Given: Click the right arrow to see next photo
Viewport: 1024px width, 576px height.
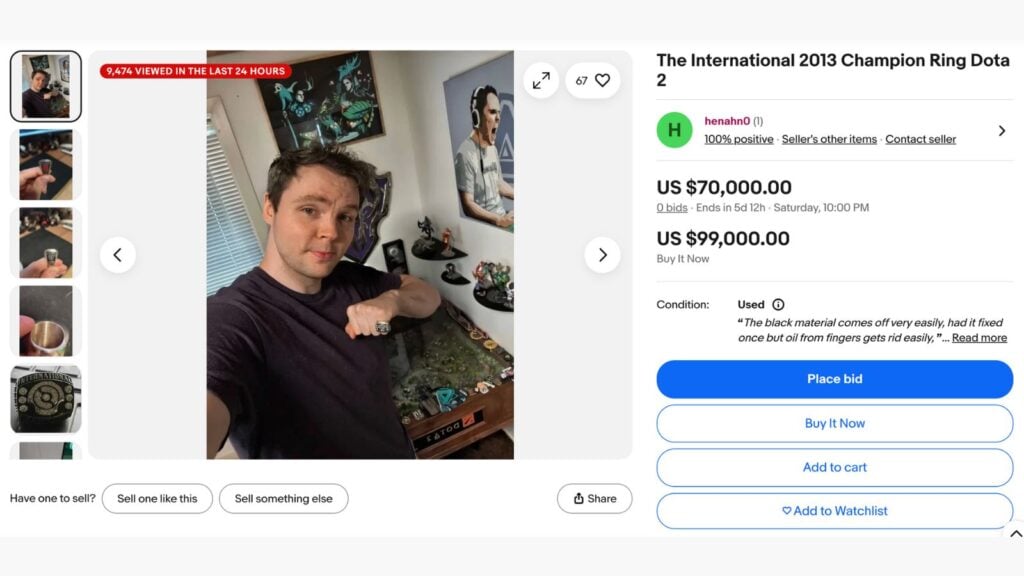Looking at the screenshot, I should 603,255.
